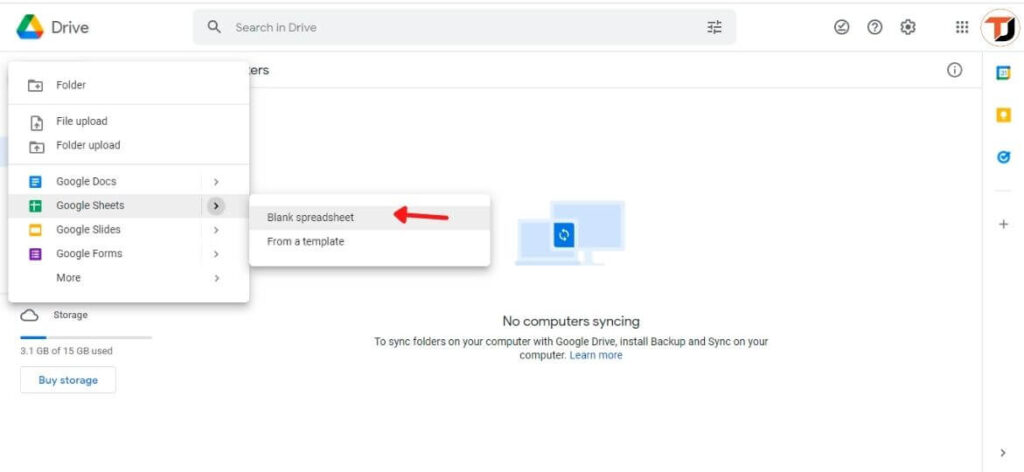The width and height of the screenshot is (1024, 472).
Task: Expand the More submenu arrow
Action: [216, 278]
